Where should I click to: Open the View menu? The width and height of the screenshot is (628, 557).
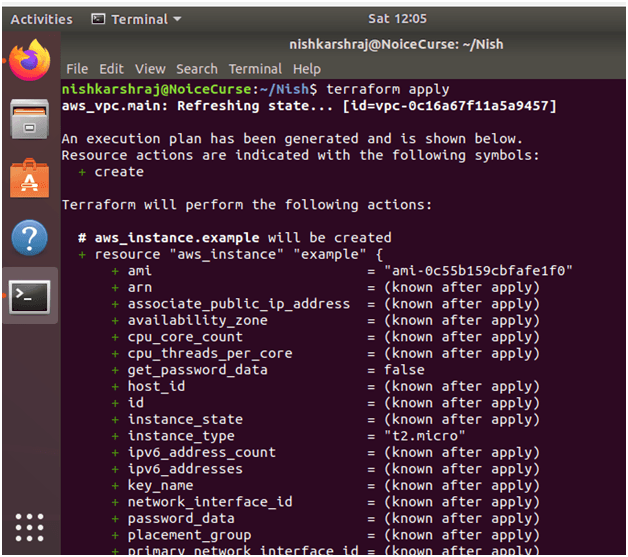pos(150,69)
